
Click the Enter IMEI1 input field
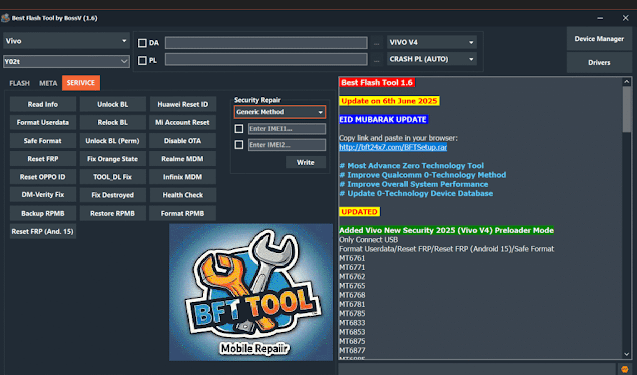(287, 129)
